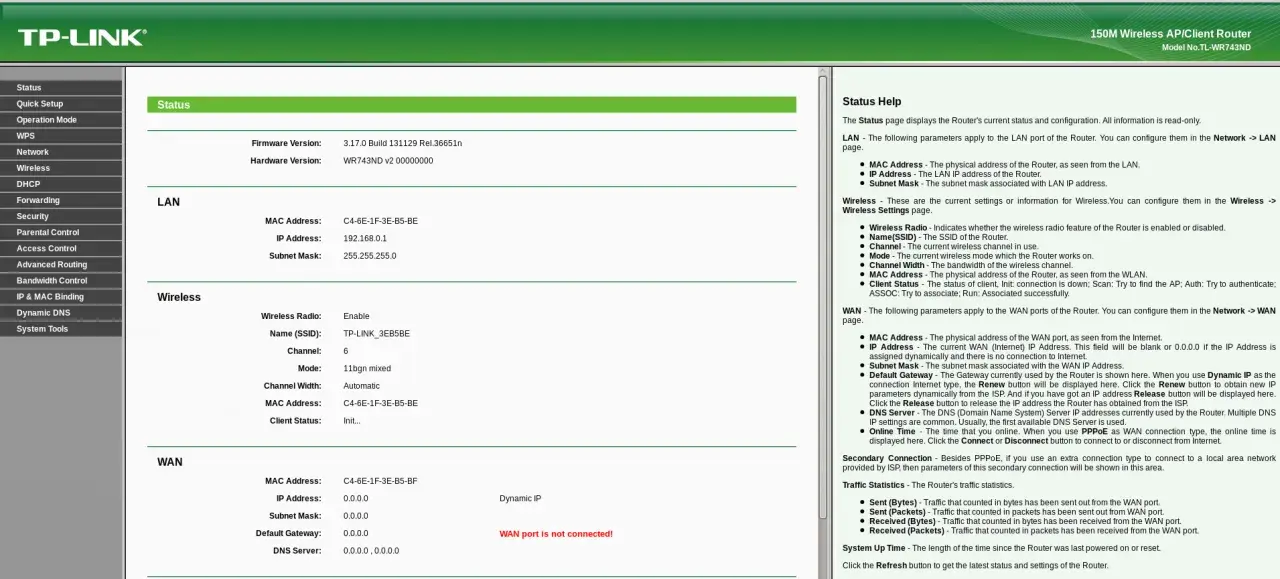The width and height of the screenshot is (1280, 579).
Task: Go to Parental Control
Action: [61, 232]
